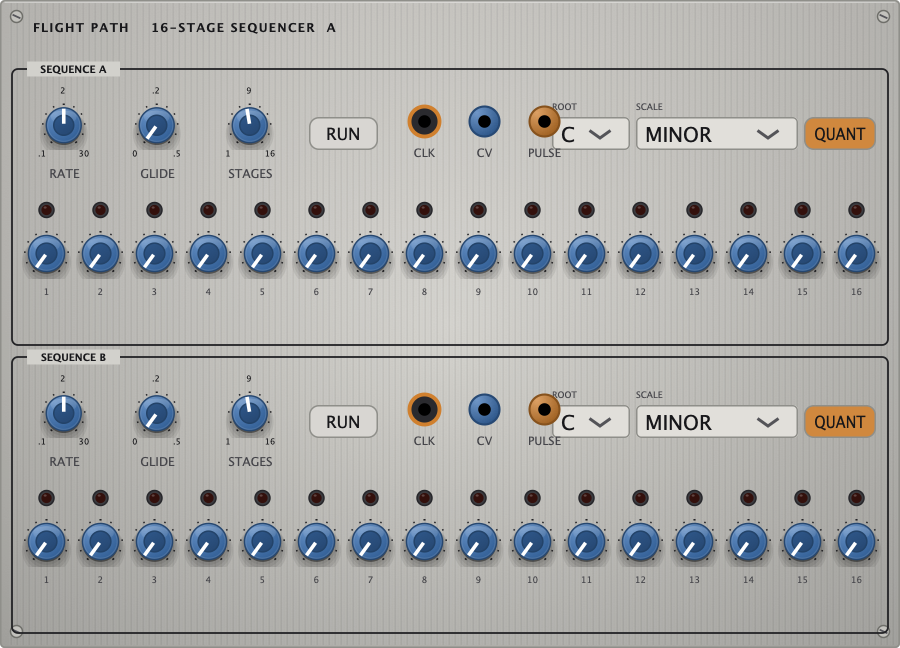Click Sequence A stage 15 knob
This screenshot has height=648, width=900.
pyautogui.click(x=802, y=254)
